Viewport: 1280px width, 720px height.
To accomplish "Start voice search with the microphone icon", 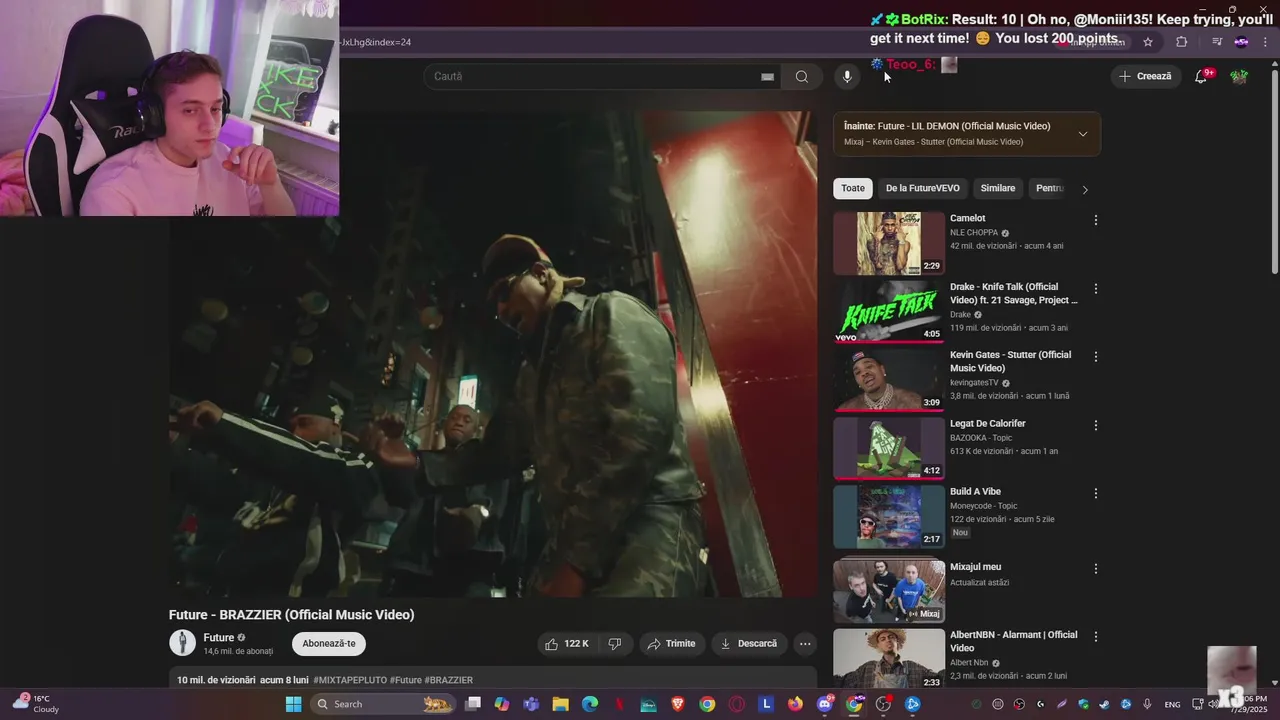I will tap(847, 76).
